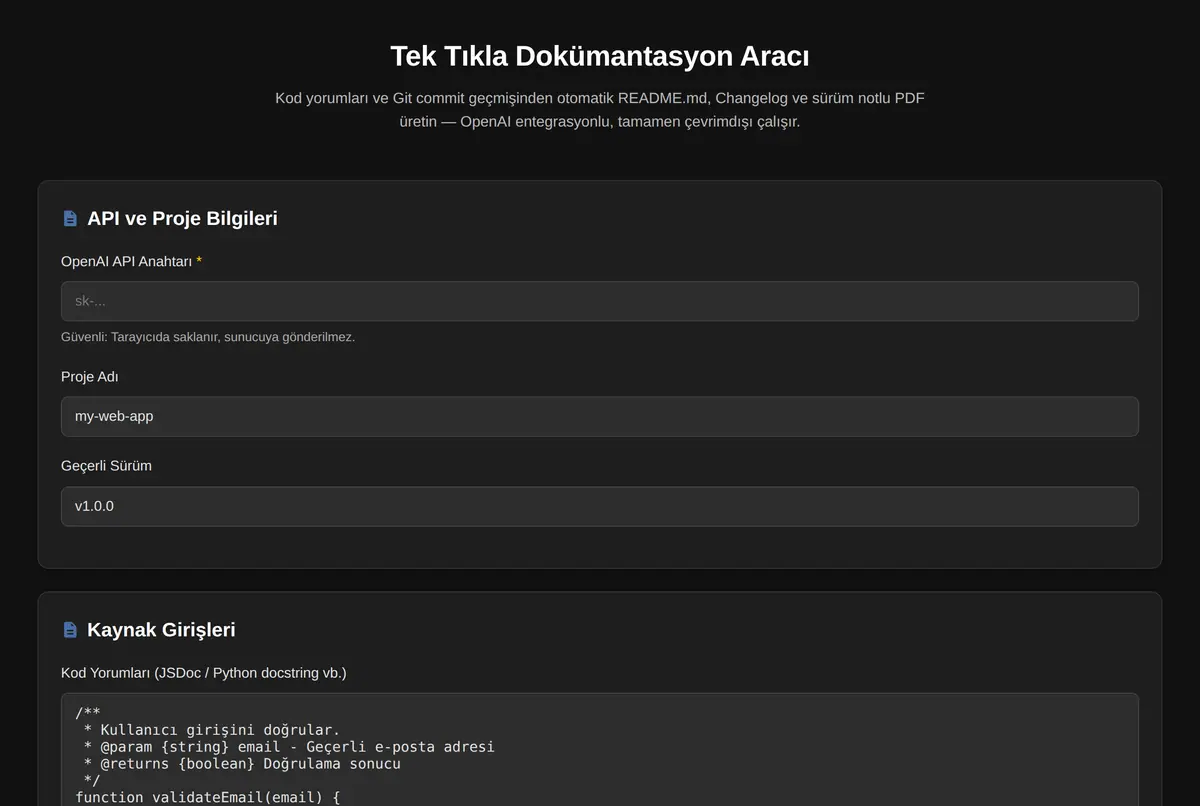Click the document icon beside API ve Proje Bilgileri
Screen dimensions: 1200x806
point(70,218)
